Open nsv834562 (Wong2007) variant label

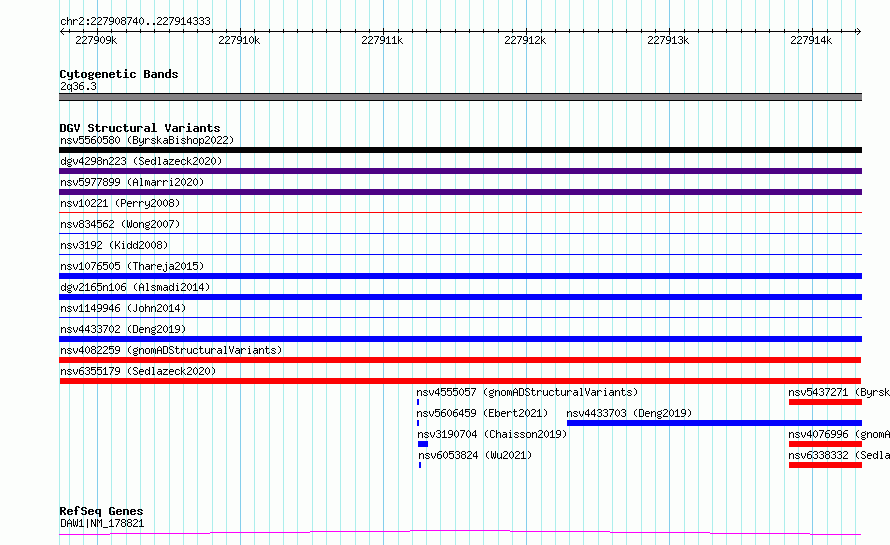120,224
